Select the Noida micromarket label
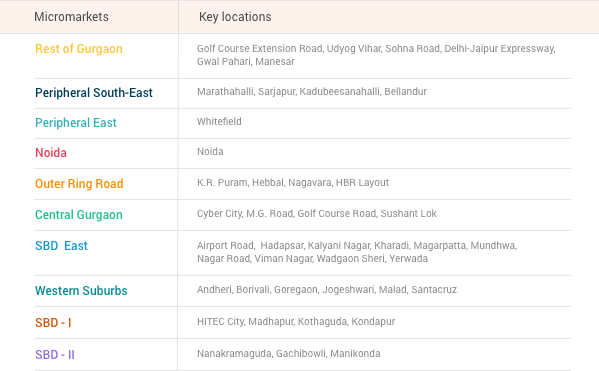Screen dimensions: 599x371 click(51, 153)
